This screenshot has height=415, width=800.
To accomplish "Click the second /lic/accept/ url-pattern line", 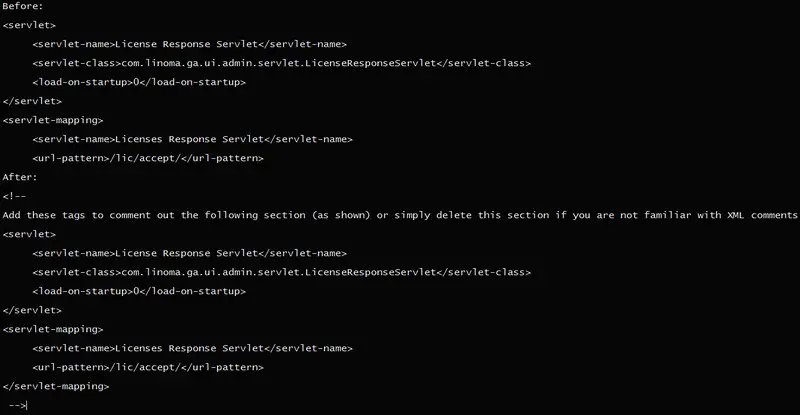I will (x=148, y=367).
